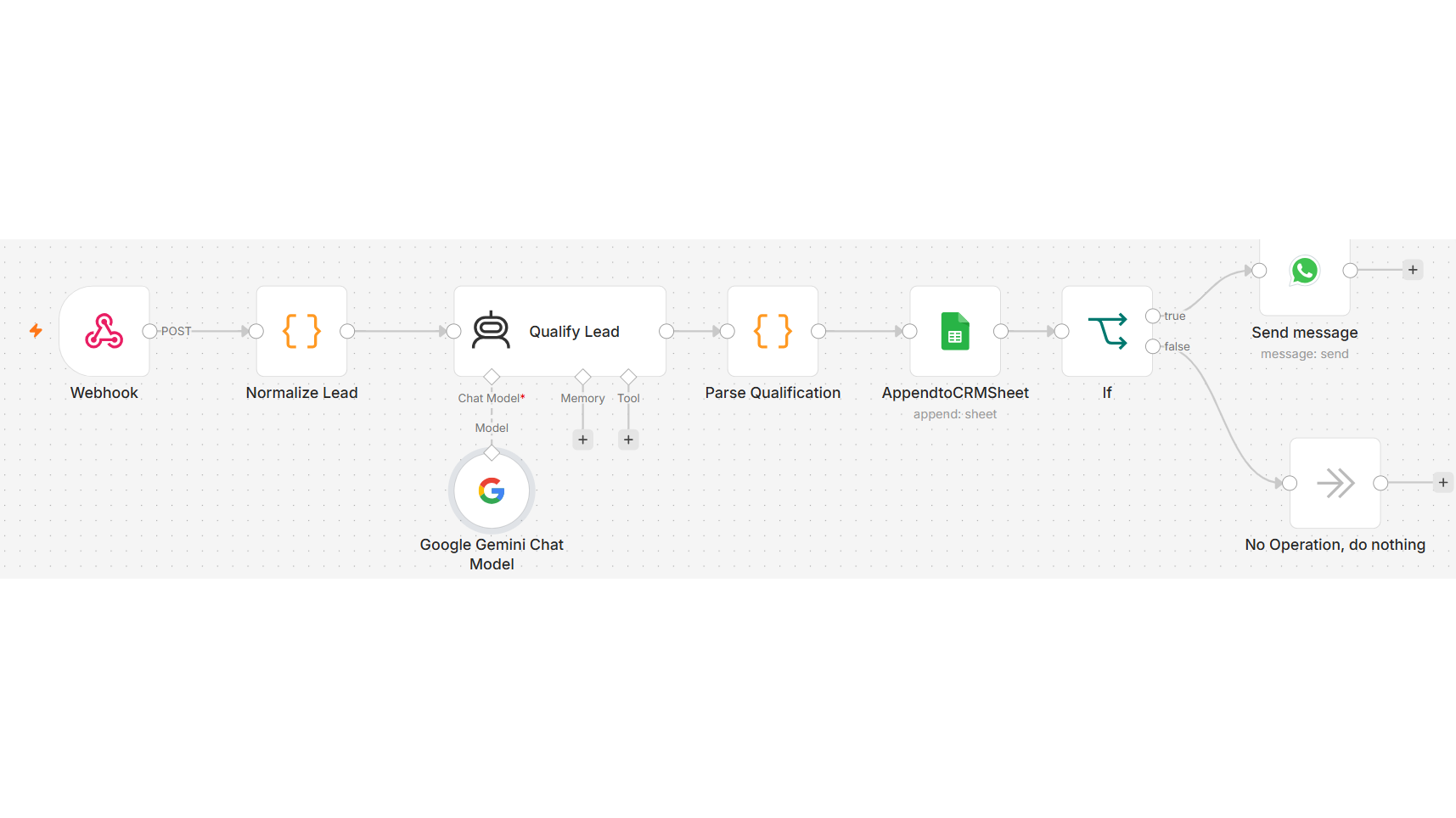Click the Tool diamond connector
This screenshot has height=818, width=1456.
point(628,376)
